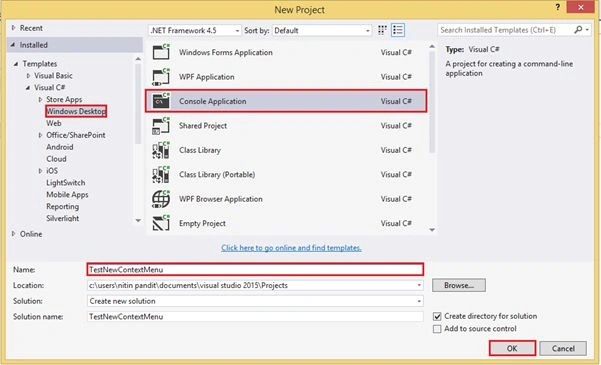This screenshot has width=601, height=365.
Task: Click the WPF Browser Application globe icon
Action: tap(161, 199)
